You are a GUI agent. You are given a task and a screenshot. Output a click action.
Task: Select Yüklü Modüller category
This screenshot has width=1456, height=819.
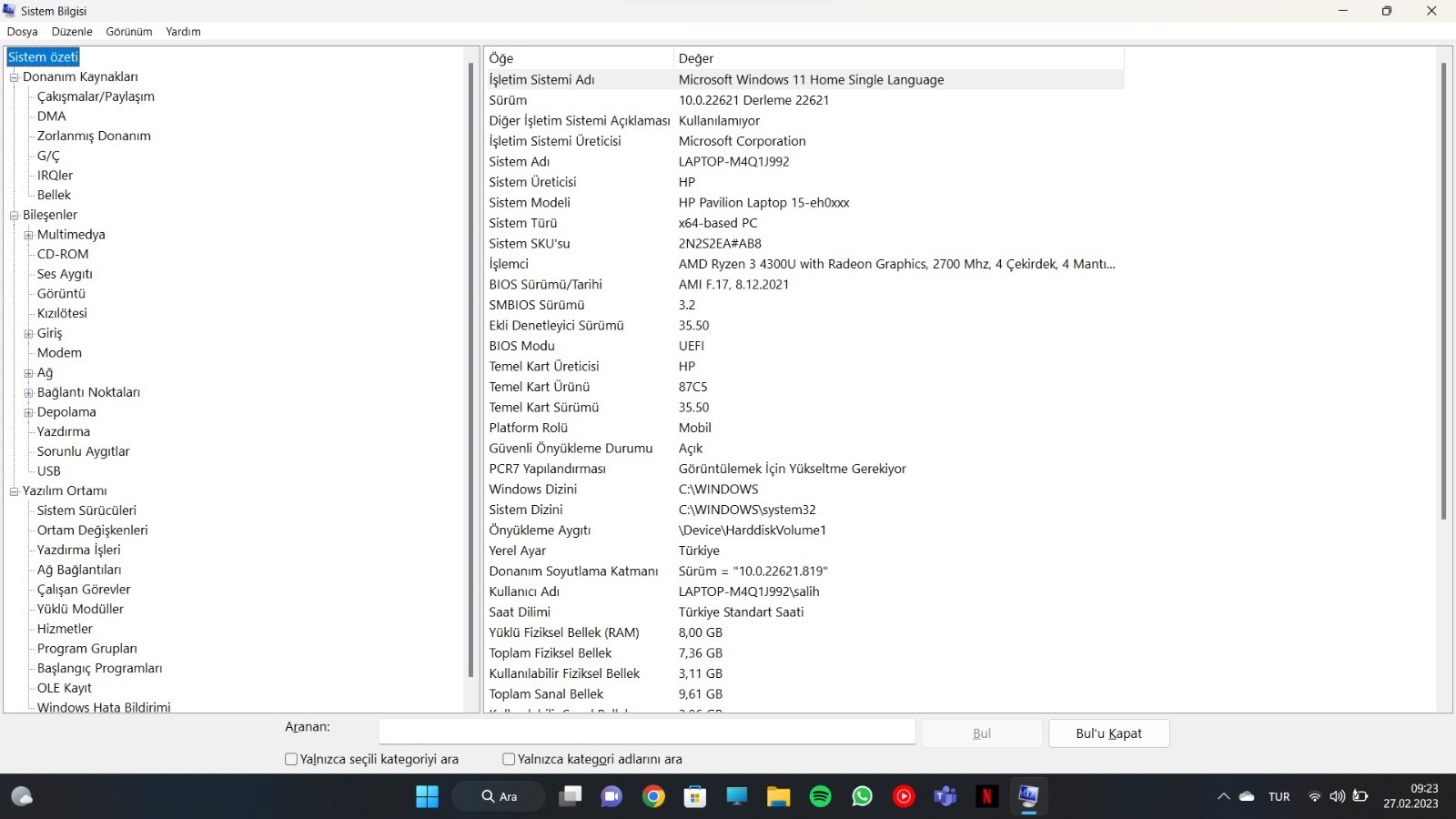point(80,610)
